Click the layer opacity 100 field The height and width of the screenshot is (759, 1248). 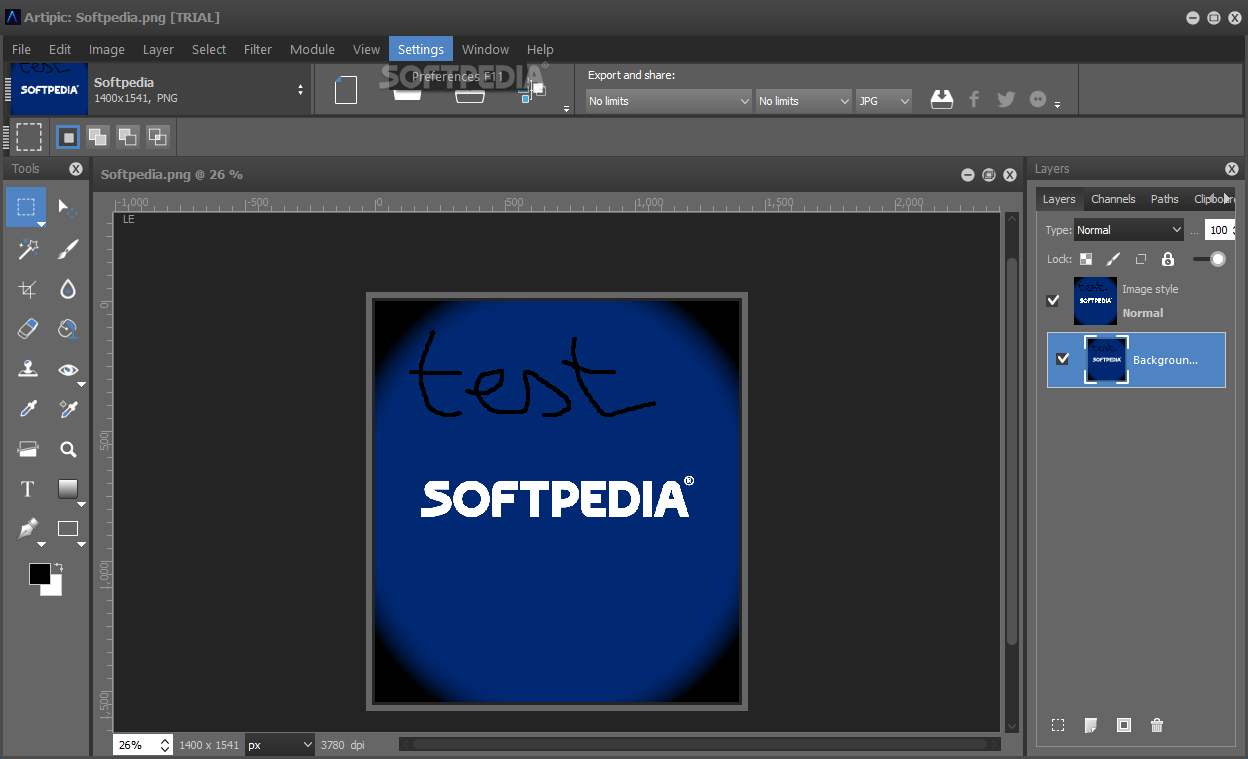point(1218,230)
